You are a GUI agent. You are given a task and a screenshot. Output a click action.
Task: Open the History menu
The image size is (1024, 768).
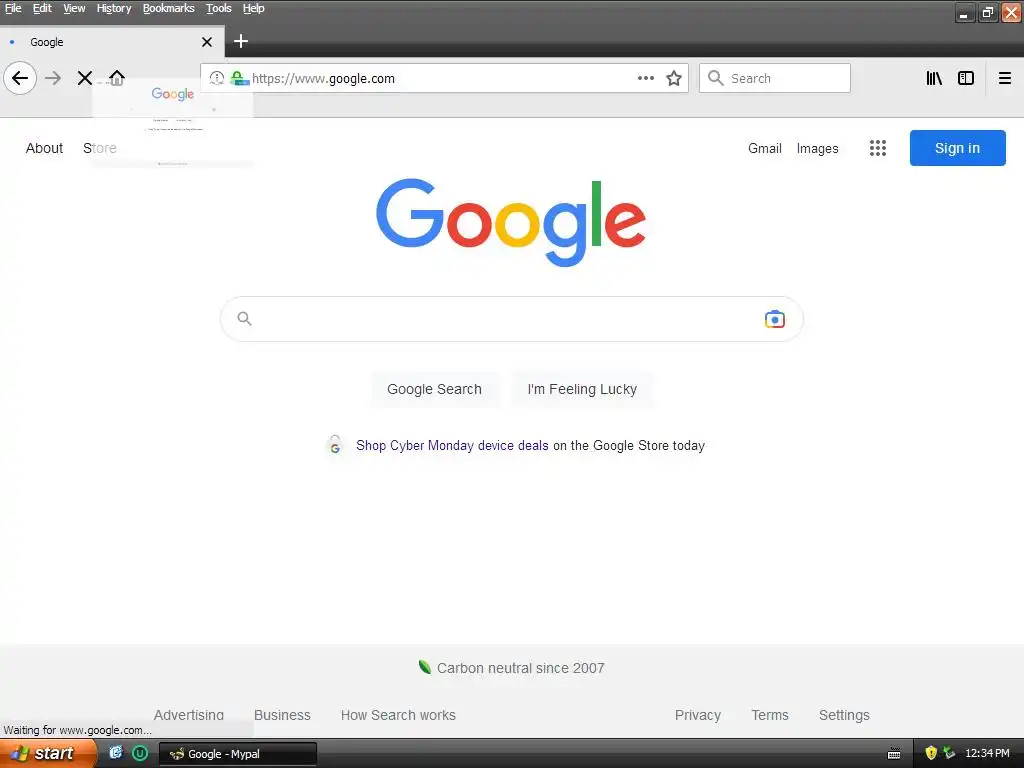point(114,8)
